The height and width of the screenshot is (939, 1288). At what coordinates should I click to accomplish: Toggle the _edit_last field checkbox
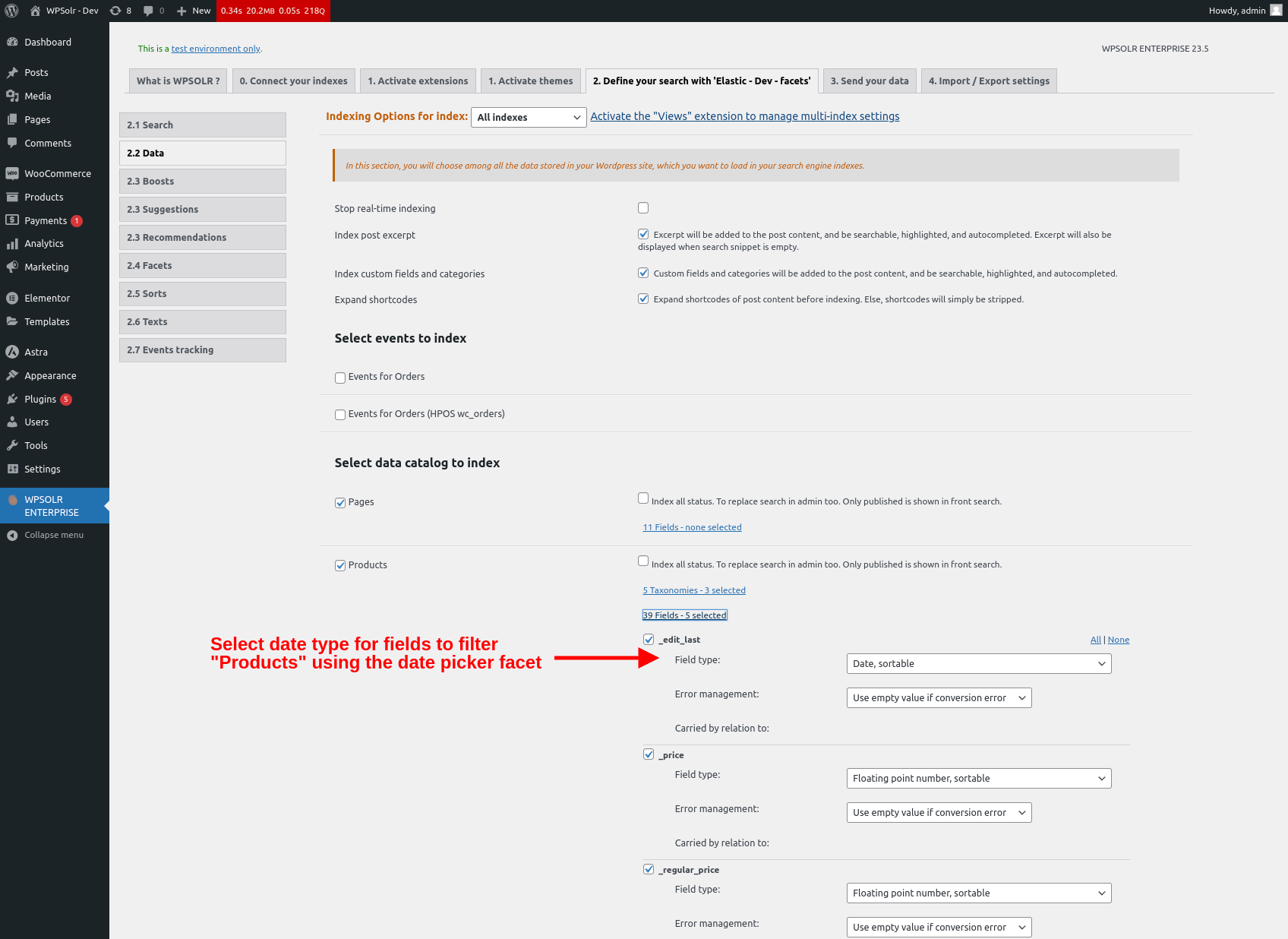pos(649,639)
